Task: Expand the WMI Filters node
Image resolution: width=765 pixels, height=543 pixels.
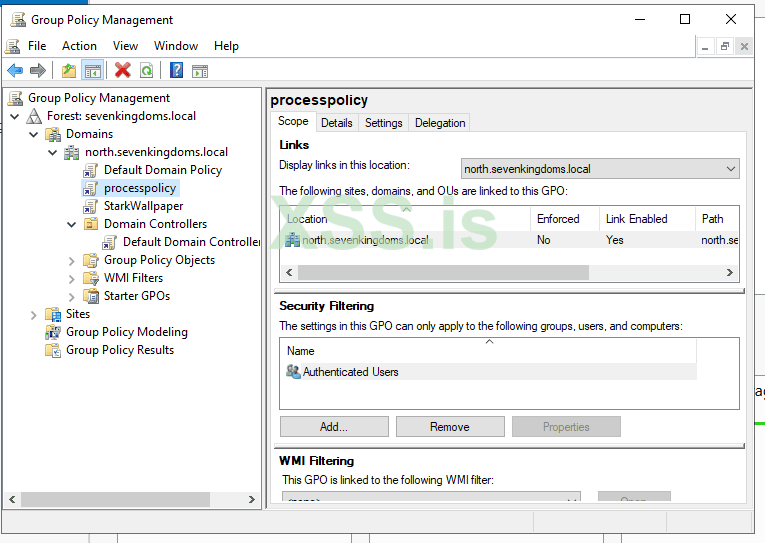Action: pyautogui.click(x=72, y=278)
